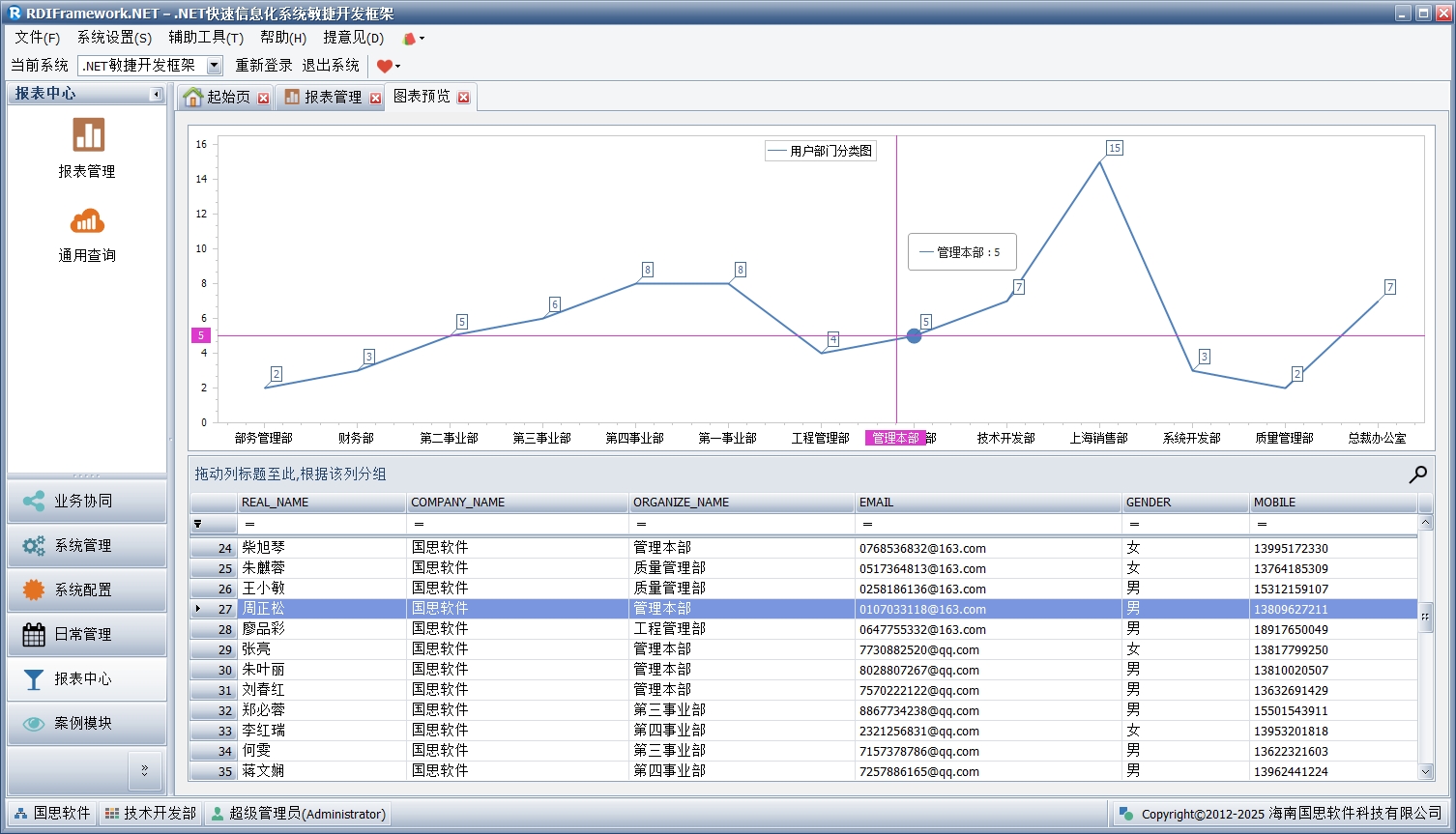Collapse the 报表中心 panel with its arrow
1456x834 pixels.
click(156, 94)
